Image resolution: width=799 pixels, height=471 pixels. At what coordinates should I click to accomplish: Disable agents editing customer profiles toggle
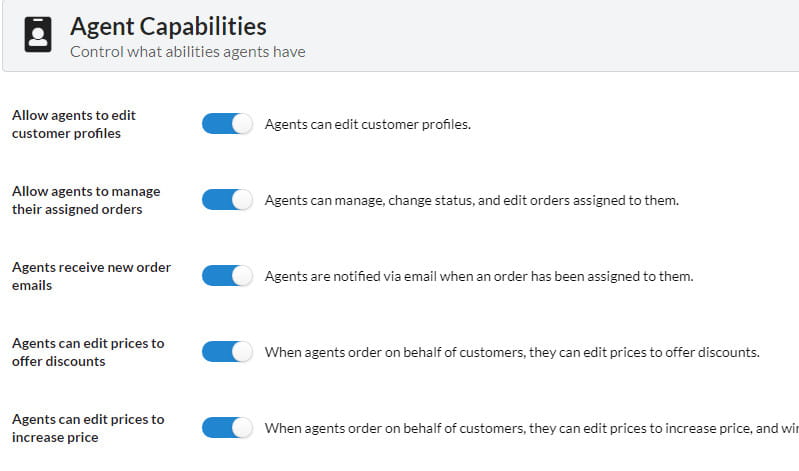[227, 124]
